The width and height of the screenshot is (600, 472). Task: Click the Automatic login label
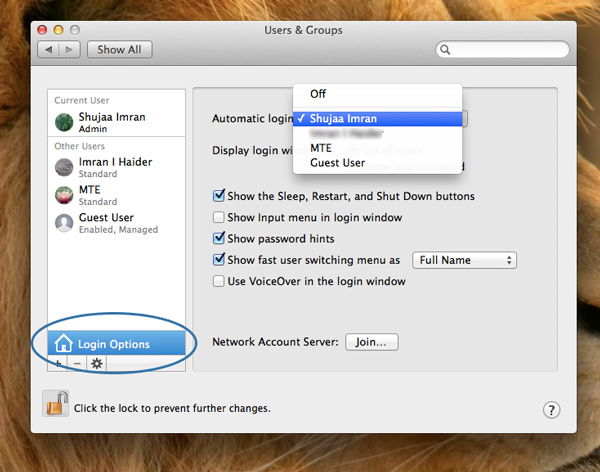[253, 118]
